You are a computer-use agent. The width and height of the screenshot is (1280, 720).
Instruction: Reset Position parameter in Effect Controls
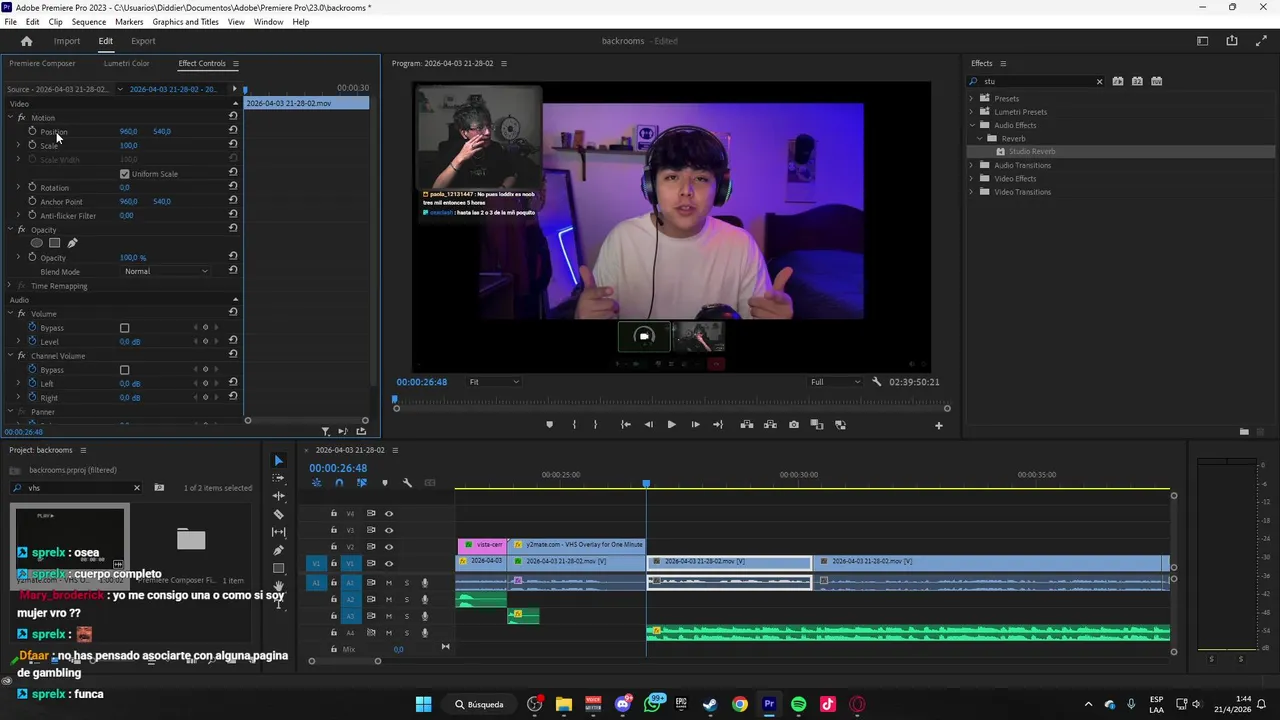[233, 131]
